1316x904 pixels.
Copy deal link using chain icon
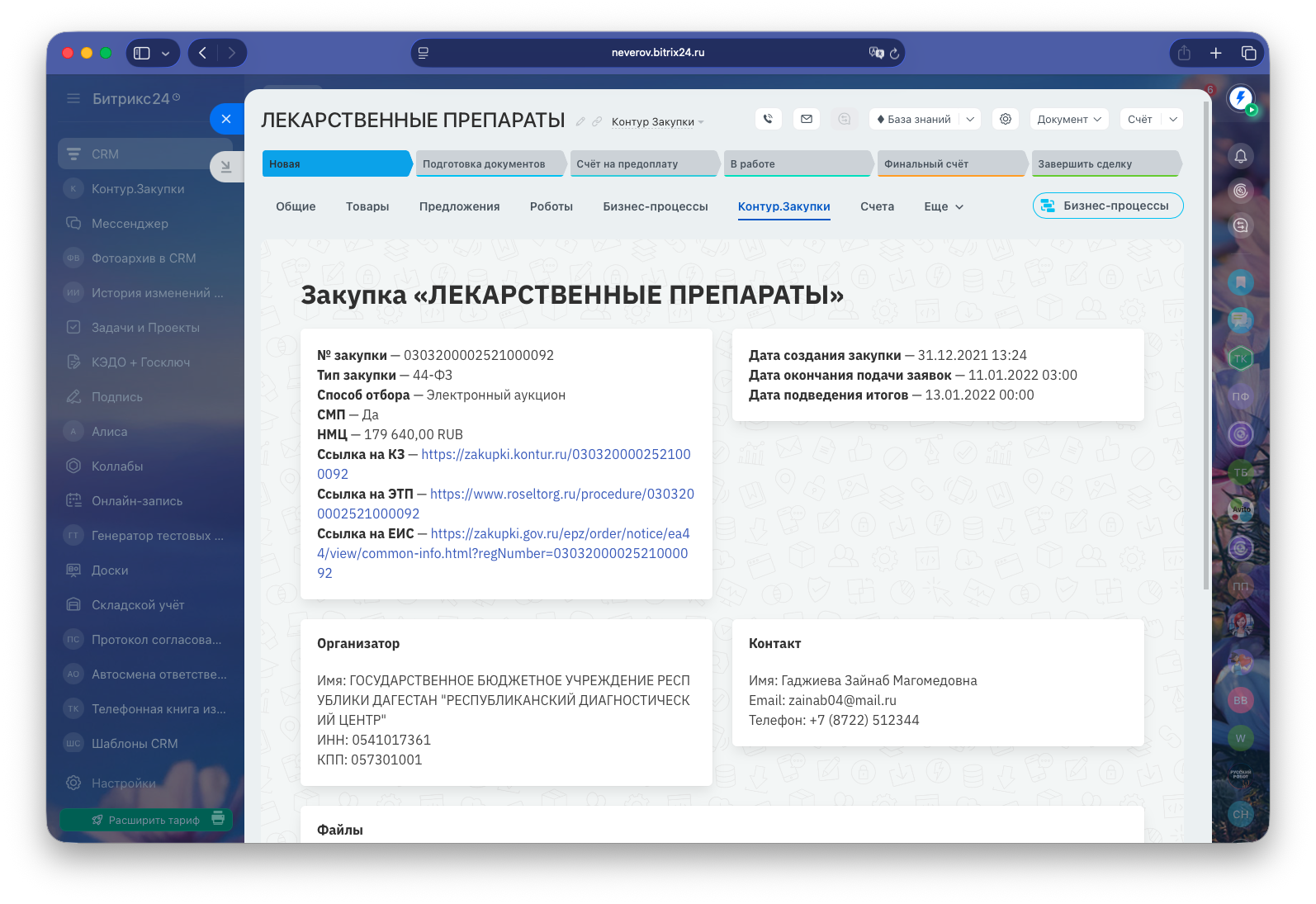[x=597, y=121]
